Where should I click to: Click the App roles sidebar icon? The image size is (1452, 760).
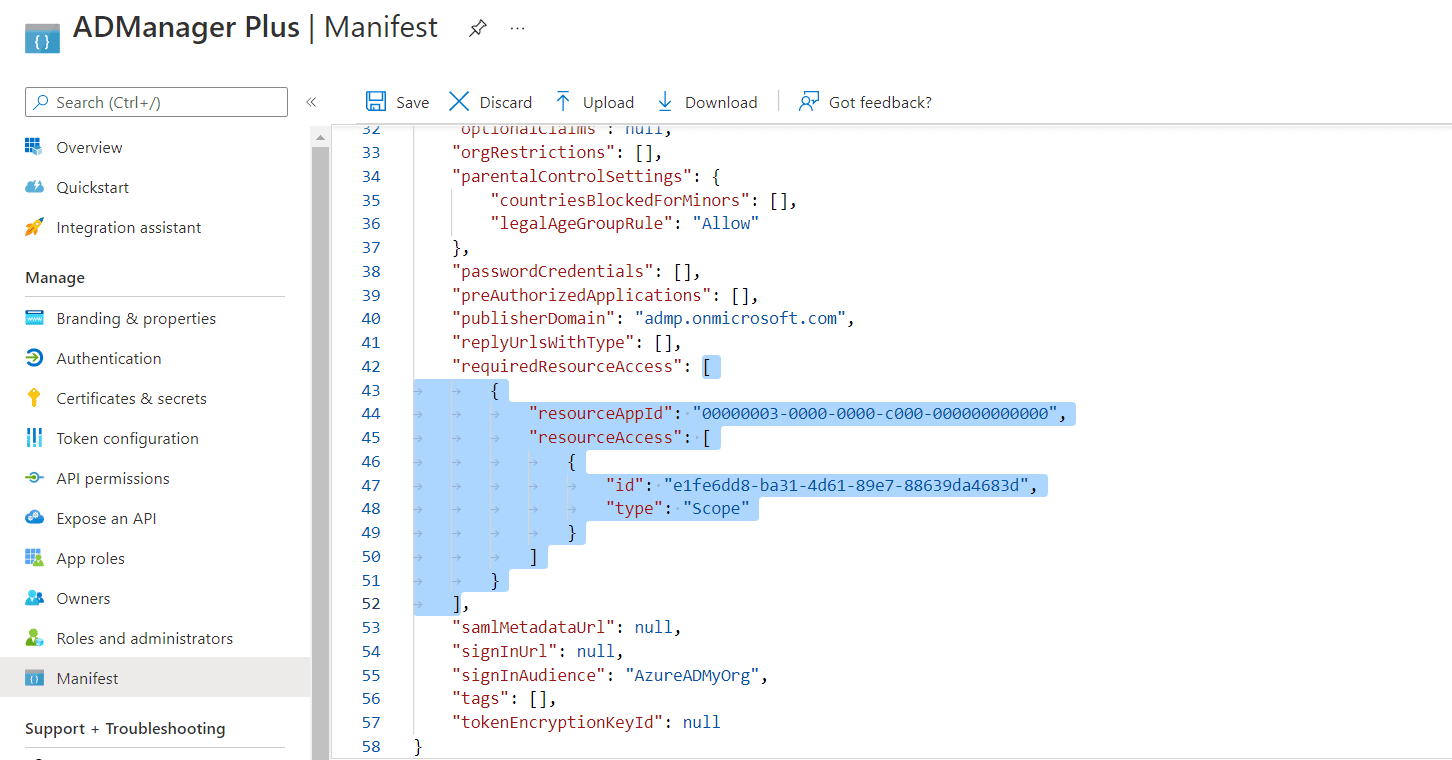33,558
